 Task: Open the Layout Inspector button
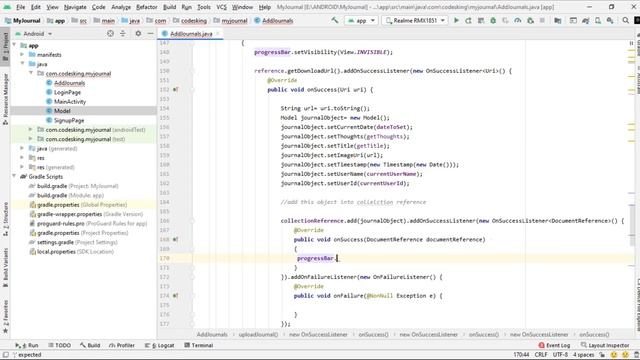pos(605,345)
